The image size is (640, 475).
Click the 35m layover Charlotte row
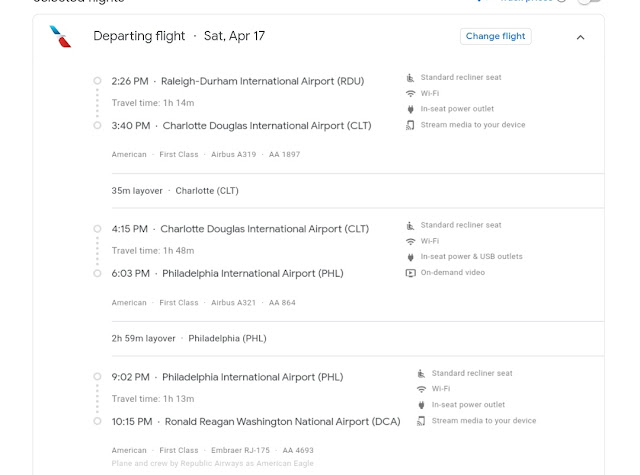(175, 190)
